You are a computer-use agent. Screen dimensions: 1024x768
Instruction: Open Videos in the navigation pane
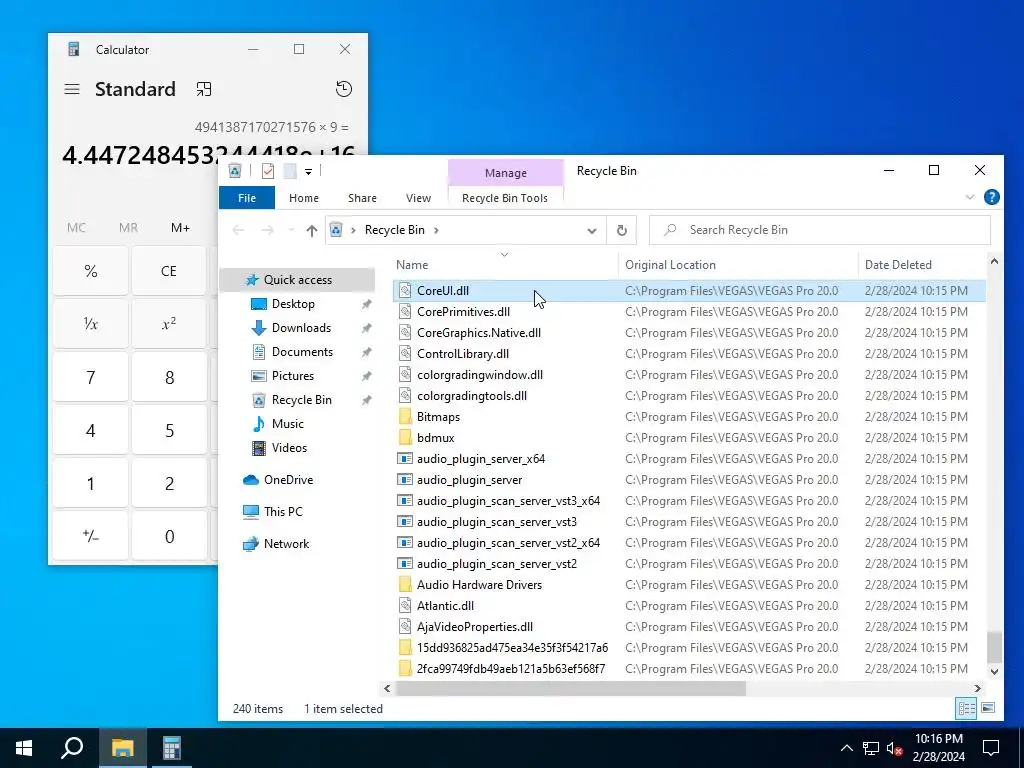pos(289,448)
